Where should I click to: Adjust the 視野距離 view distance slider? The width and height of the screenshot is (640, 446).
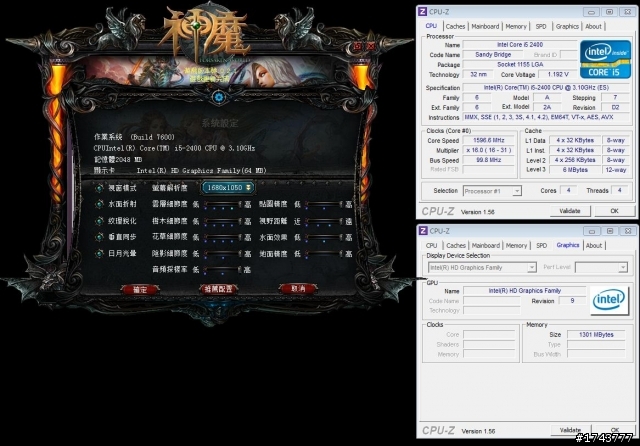coord(324,221)
